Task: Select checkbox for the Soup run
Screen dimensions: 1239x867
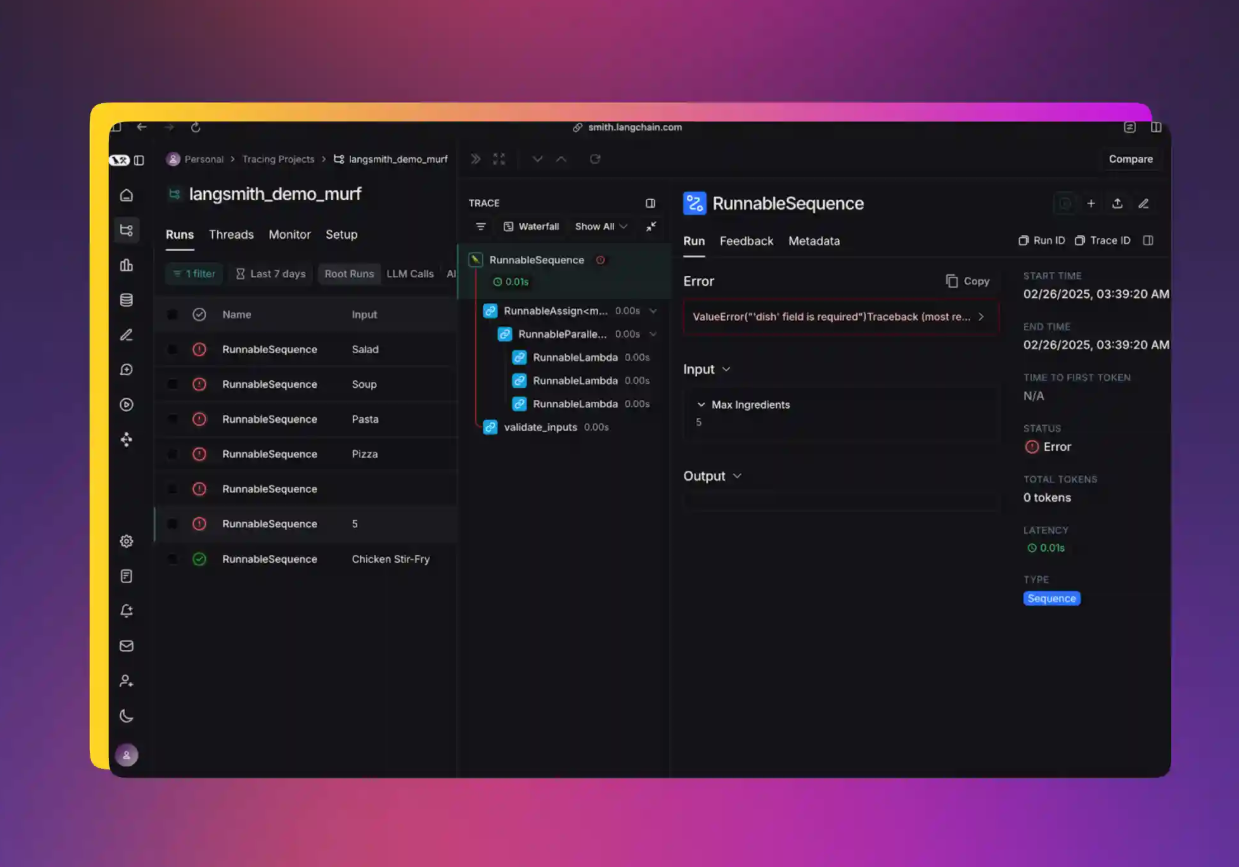Action: 172,385
